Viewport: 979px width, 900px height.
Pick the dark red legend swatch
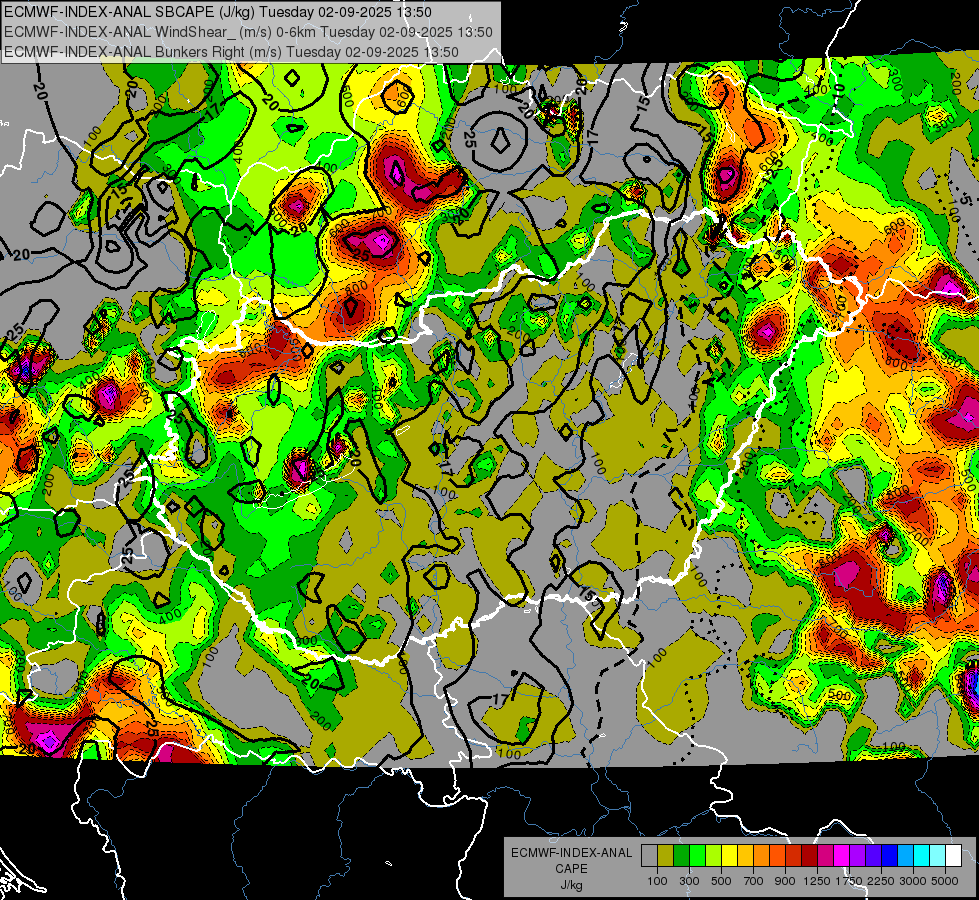pyautogui.click(x=809, y=856)
